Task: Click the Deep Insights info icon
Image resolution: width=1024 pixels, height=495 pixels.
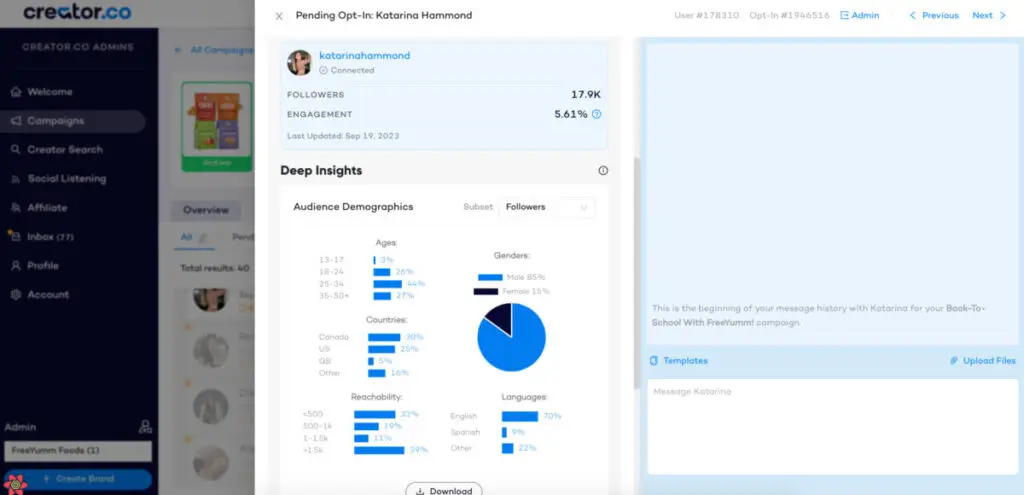Action: click(x=603, y=171)
